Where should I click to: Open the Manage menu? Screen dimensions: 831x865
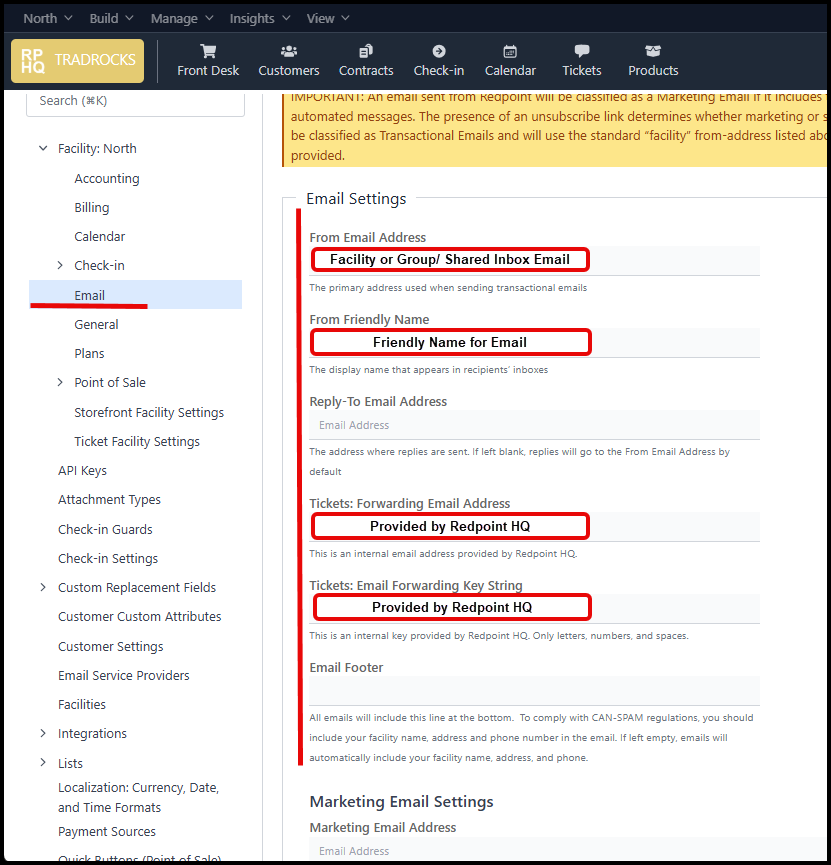(181, 18)
